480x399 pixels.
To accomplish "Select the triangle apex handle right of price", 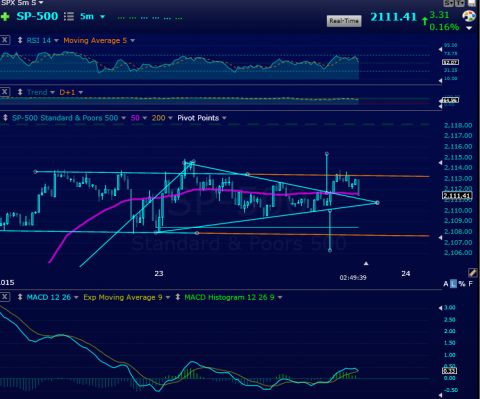I will 377,203.
